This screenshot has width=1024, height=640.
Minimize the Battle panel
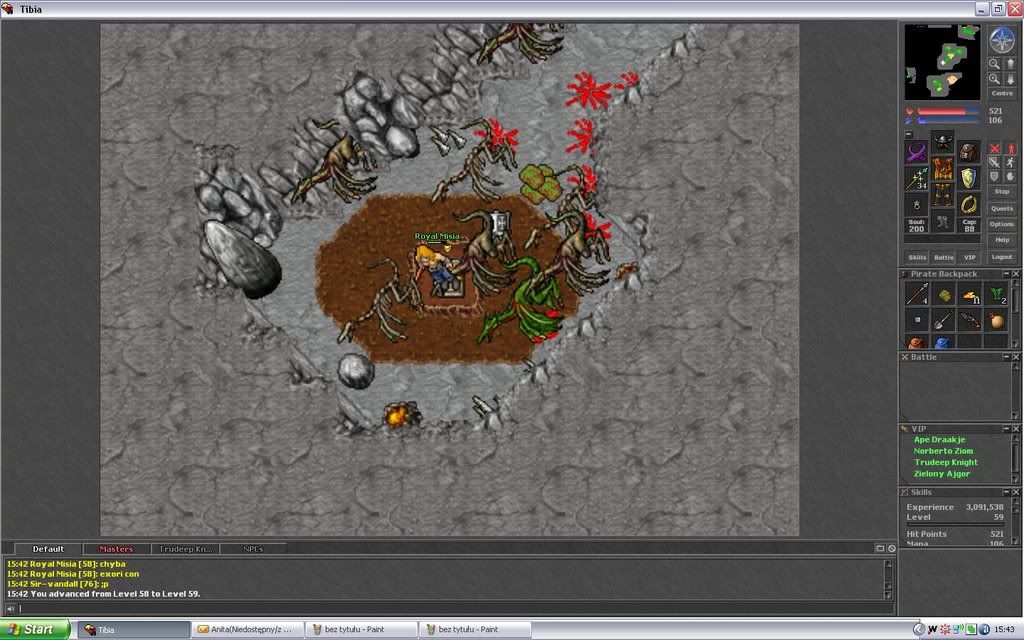tap(1006, 357)
